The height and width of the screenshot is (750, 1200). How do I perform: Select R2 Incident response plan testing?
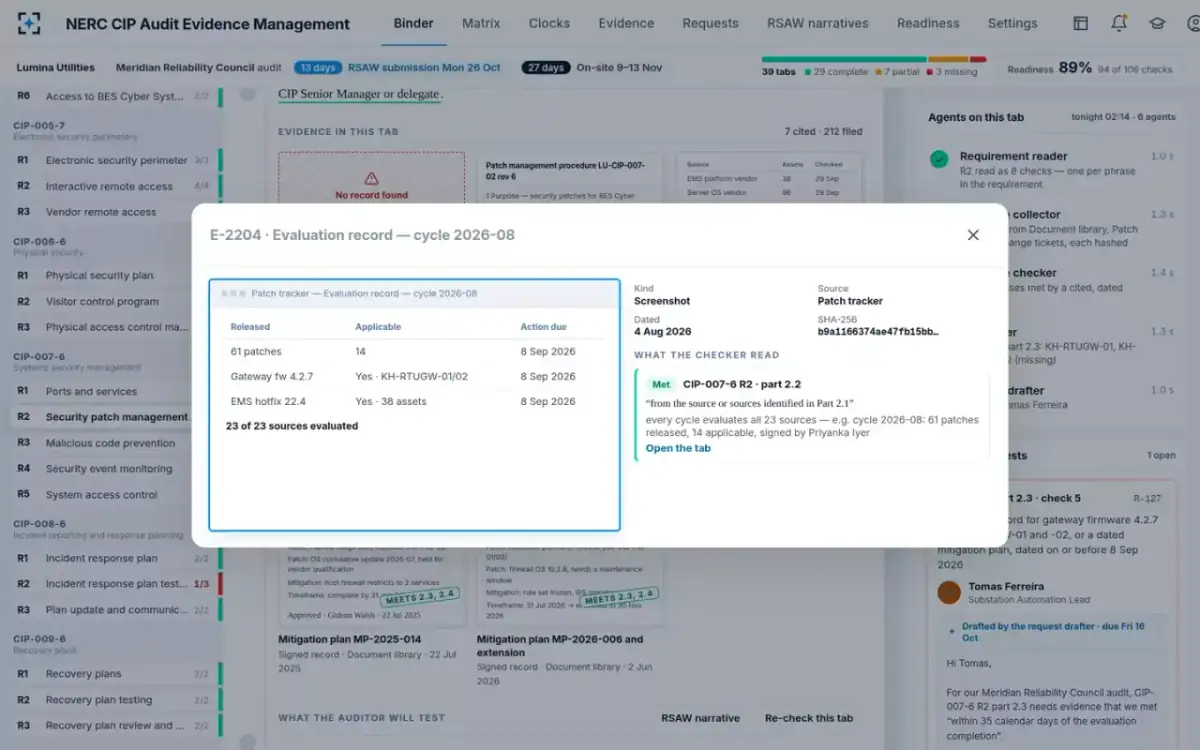[114, 584]
